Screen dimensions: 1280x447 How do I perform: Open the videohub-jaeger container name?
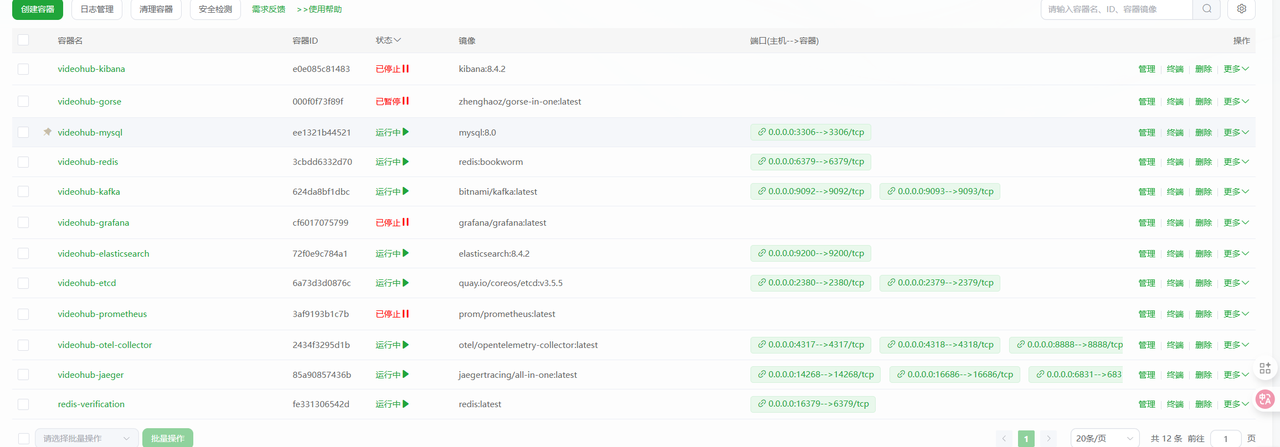tap(91, 374)
